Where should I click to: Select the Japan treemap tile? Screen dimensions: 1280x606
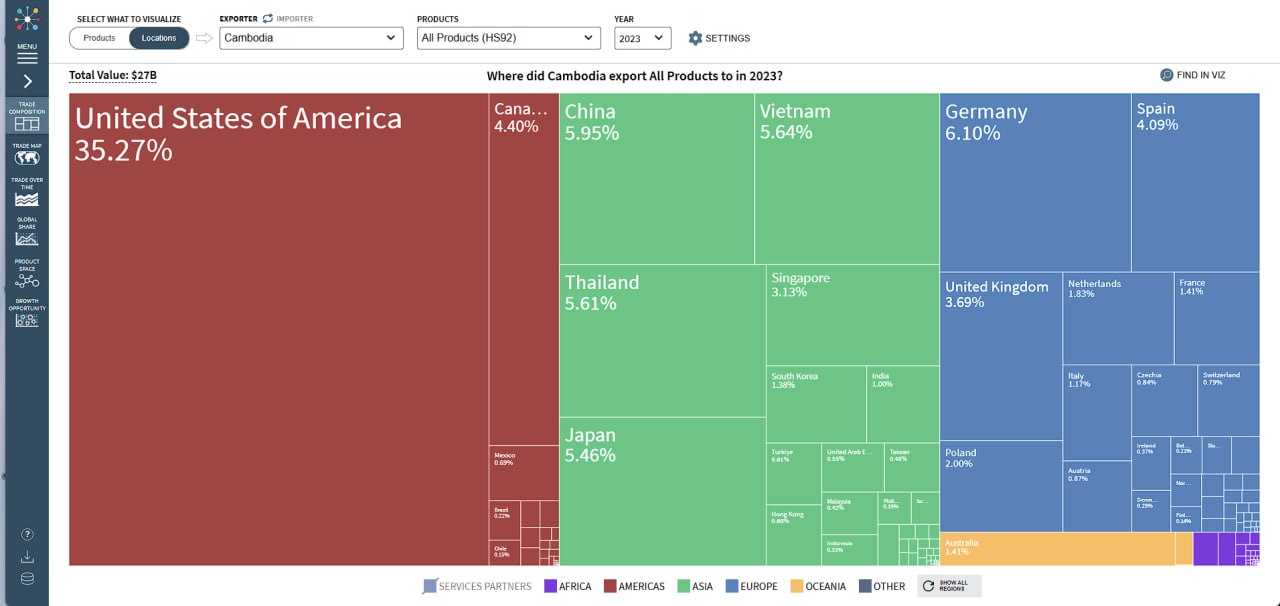point(662,491)
